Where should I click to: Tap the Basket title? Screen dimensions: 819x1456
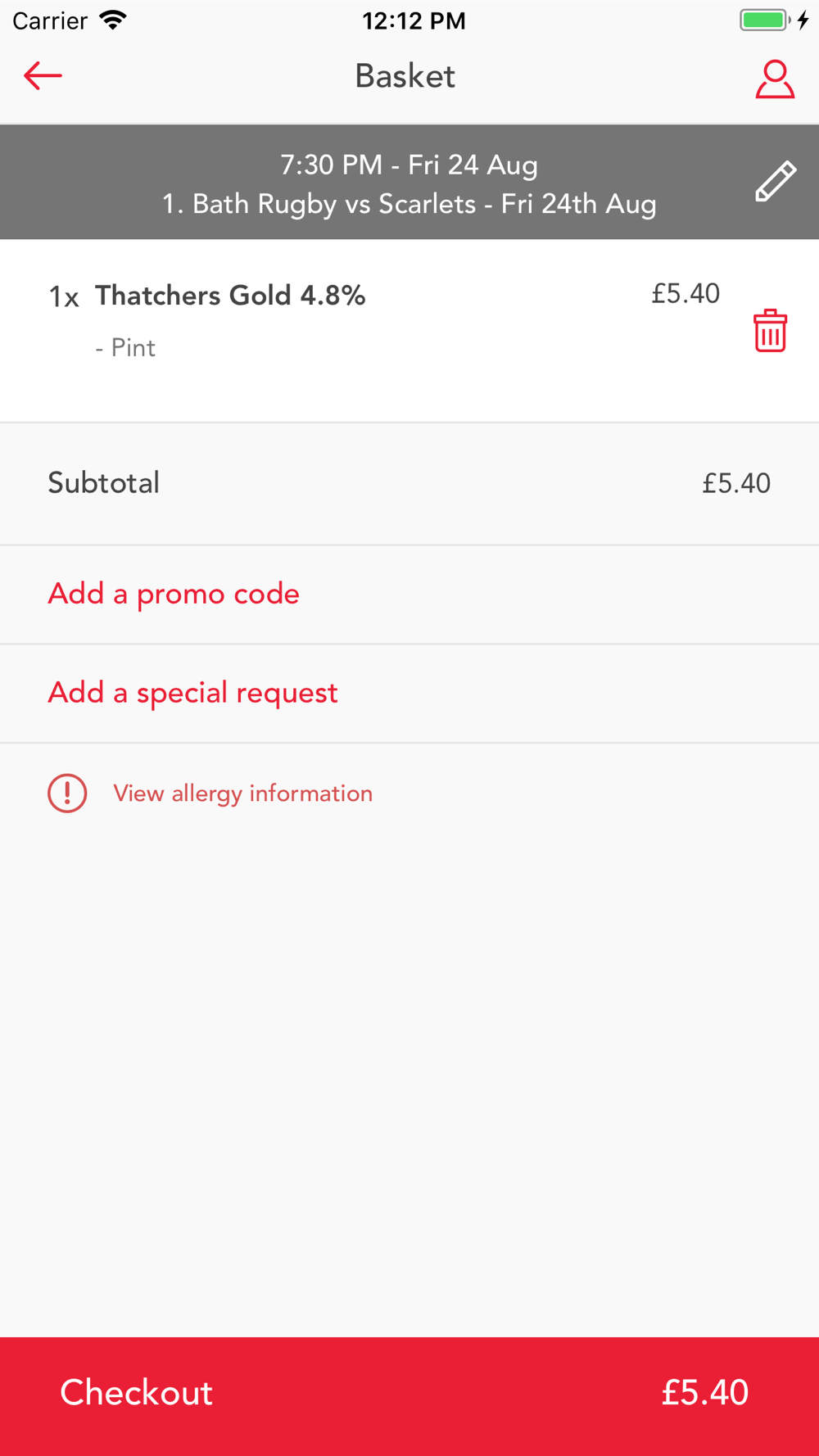coord(405,76)
